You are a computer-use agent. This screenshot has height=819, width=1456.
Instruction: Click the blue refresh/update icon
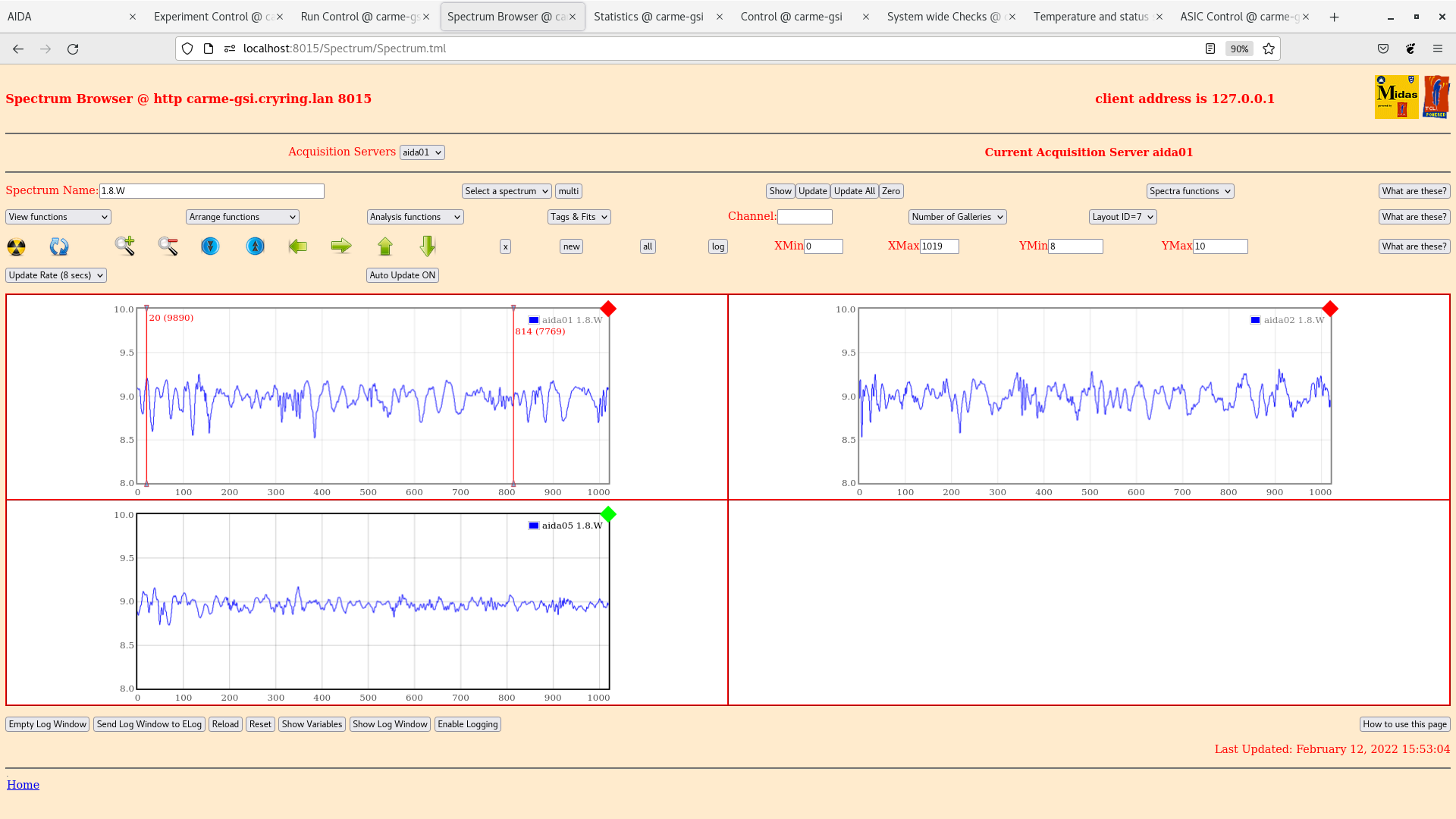59,246
